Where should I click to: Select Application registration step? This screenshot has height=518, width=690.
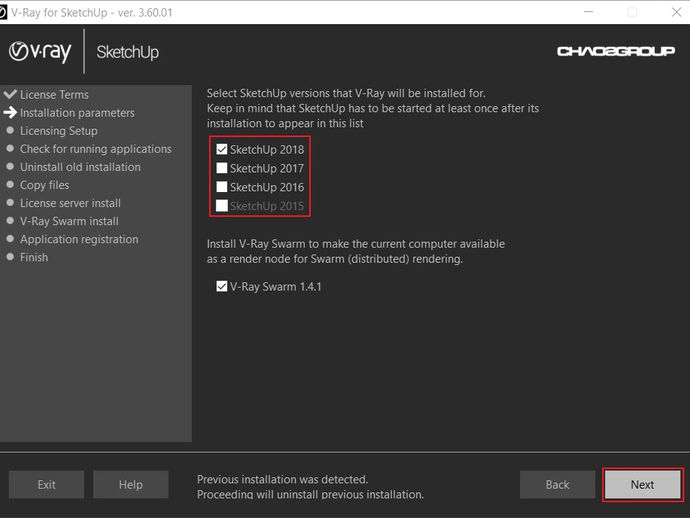click(x=79, y=239)
